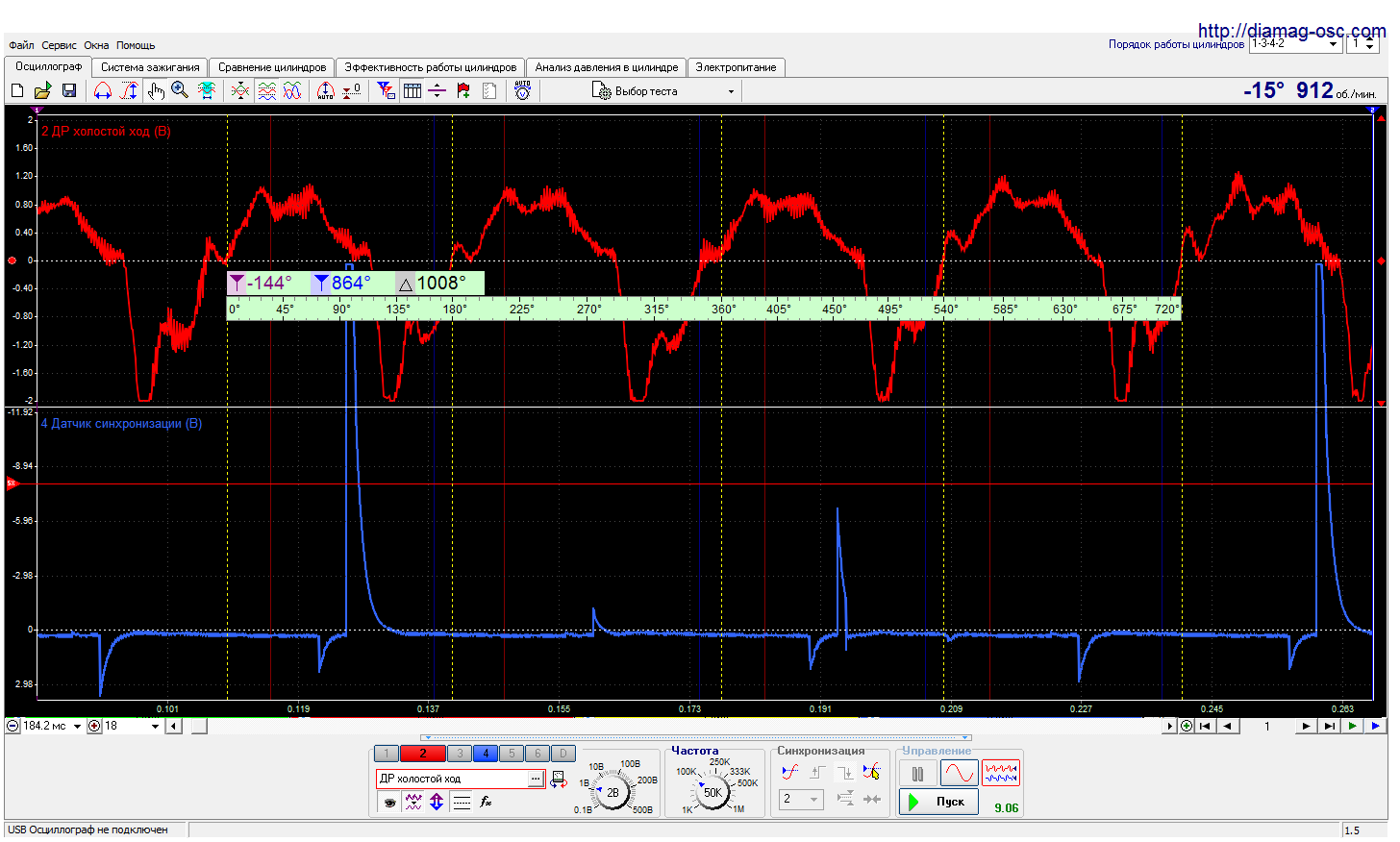
Task: Open the Сервис menu
Action: [x=59, y=45]
